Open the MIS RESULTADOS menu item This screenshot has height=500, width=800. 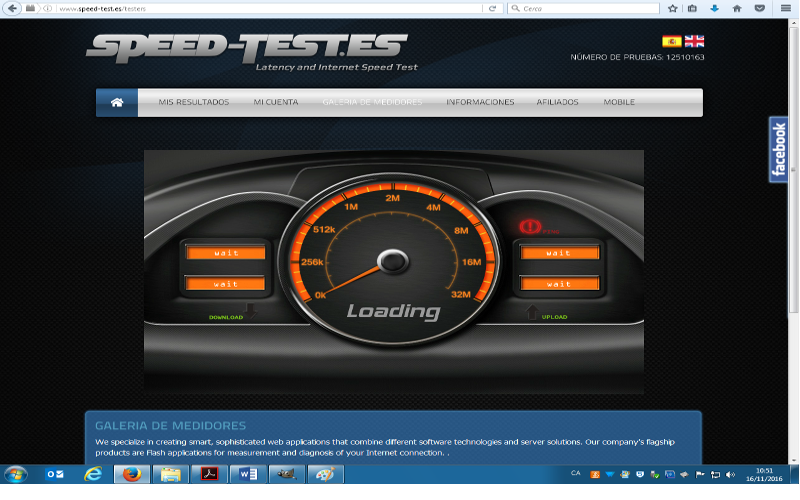(x=194, y=102)
